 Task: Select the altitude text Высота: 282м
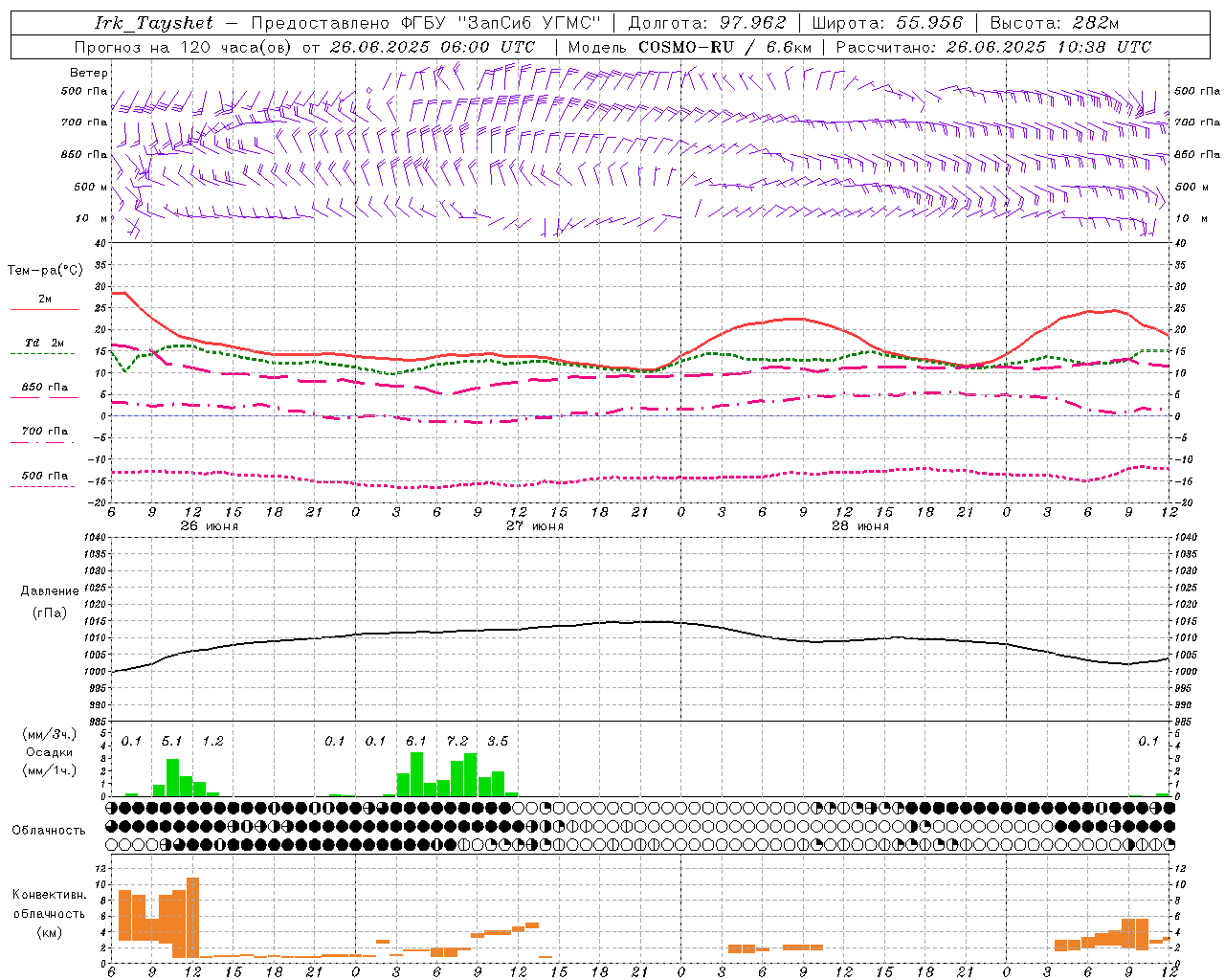point(1054,23)
